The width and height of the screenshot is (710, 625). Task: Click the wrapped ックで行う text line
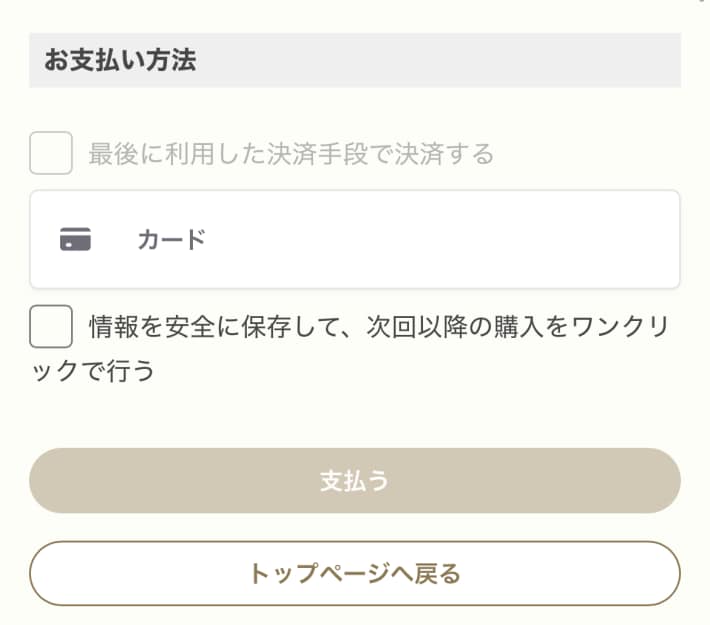tap(93, 371)
